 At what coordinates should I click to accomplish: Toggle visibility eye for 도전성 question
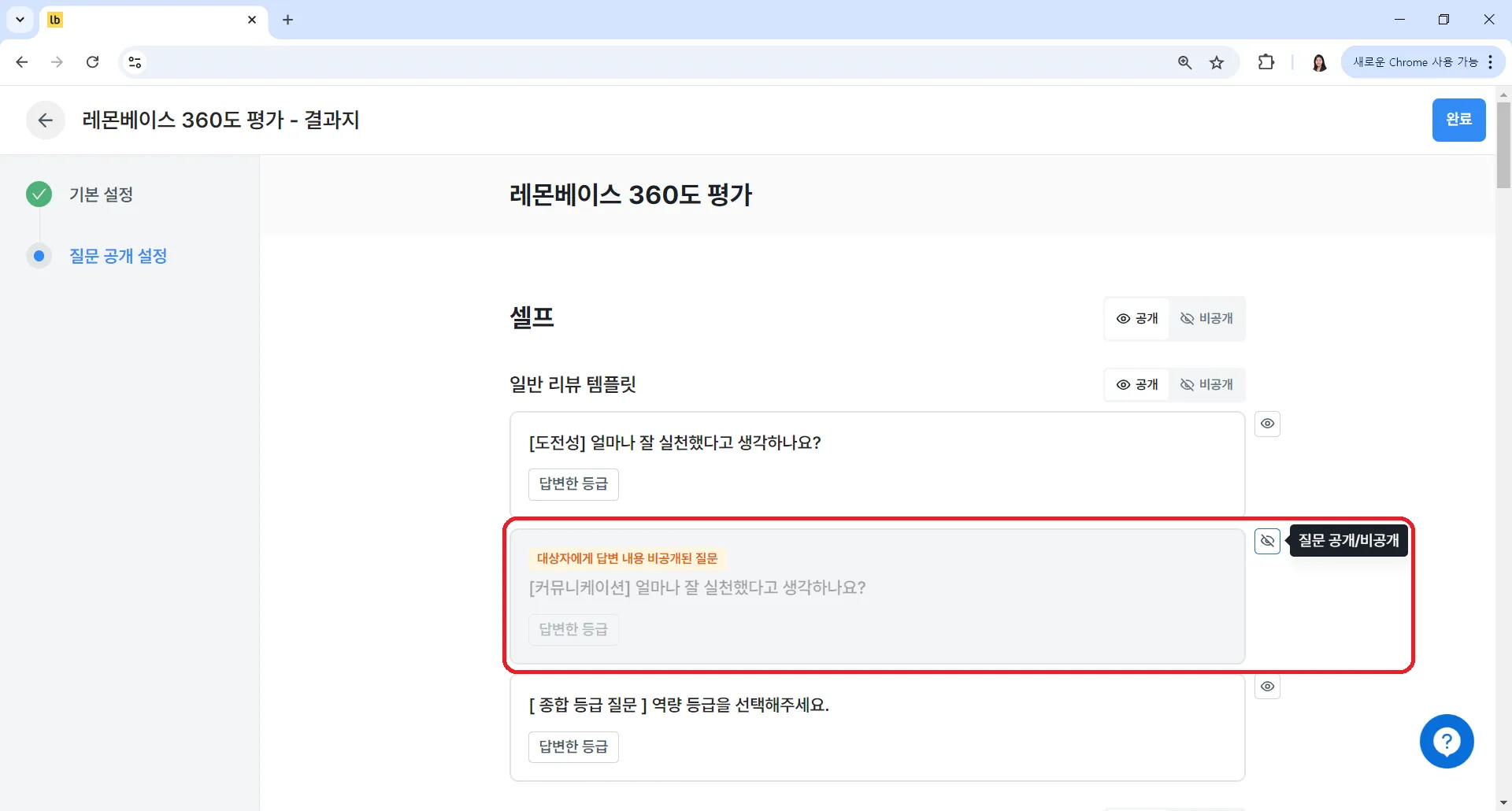click(1267, 424)
